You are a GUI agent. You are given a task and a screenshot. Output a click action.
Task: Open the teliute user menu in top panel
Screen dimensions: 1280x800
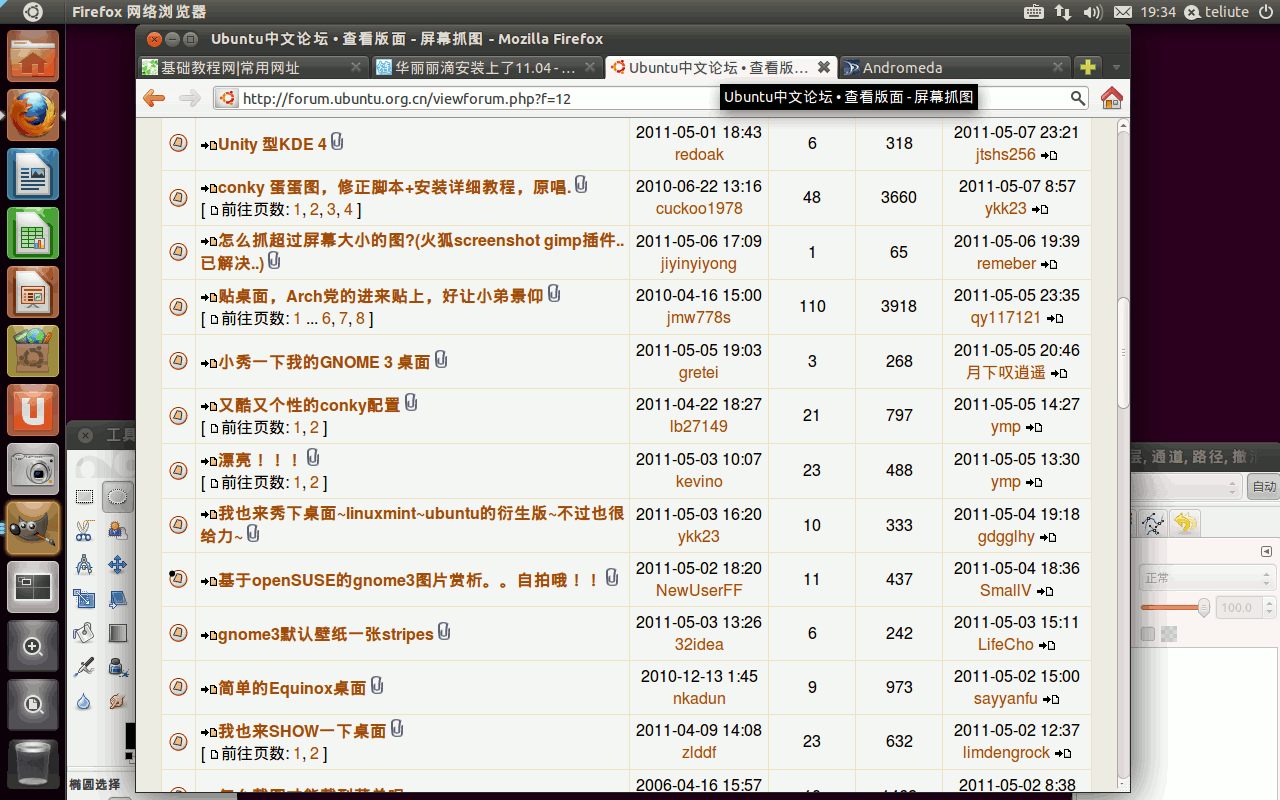1216,12
